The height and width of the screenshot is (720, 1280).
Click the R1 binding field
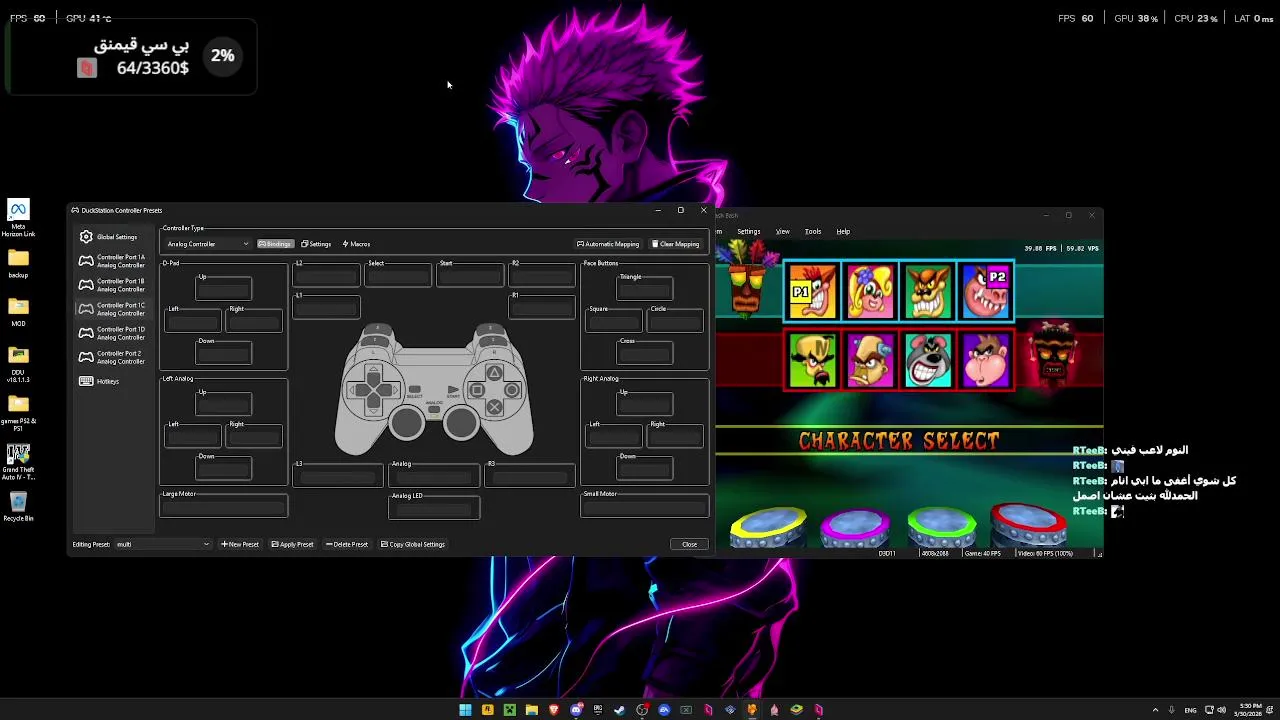[543, 309]
